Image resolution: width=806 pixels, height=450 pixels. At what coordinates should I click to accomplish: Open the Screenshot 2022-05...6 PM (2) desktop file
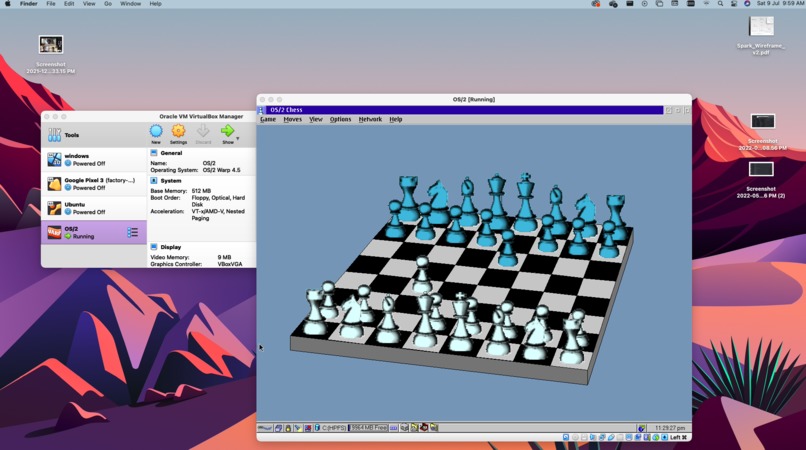coord(761,180)
